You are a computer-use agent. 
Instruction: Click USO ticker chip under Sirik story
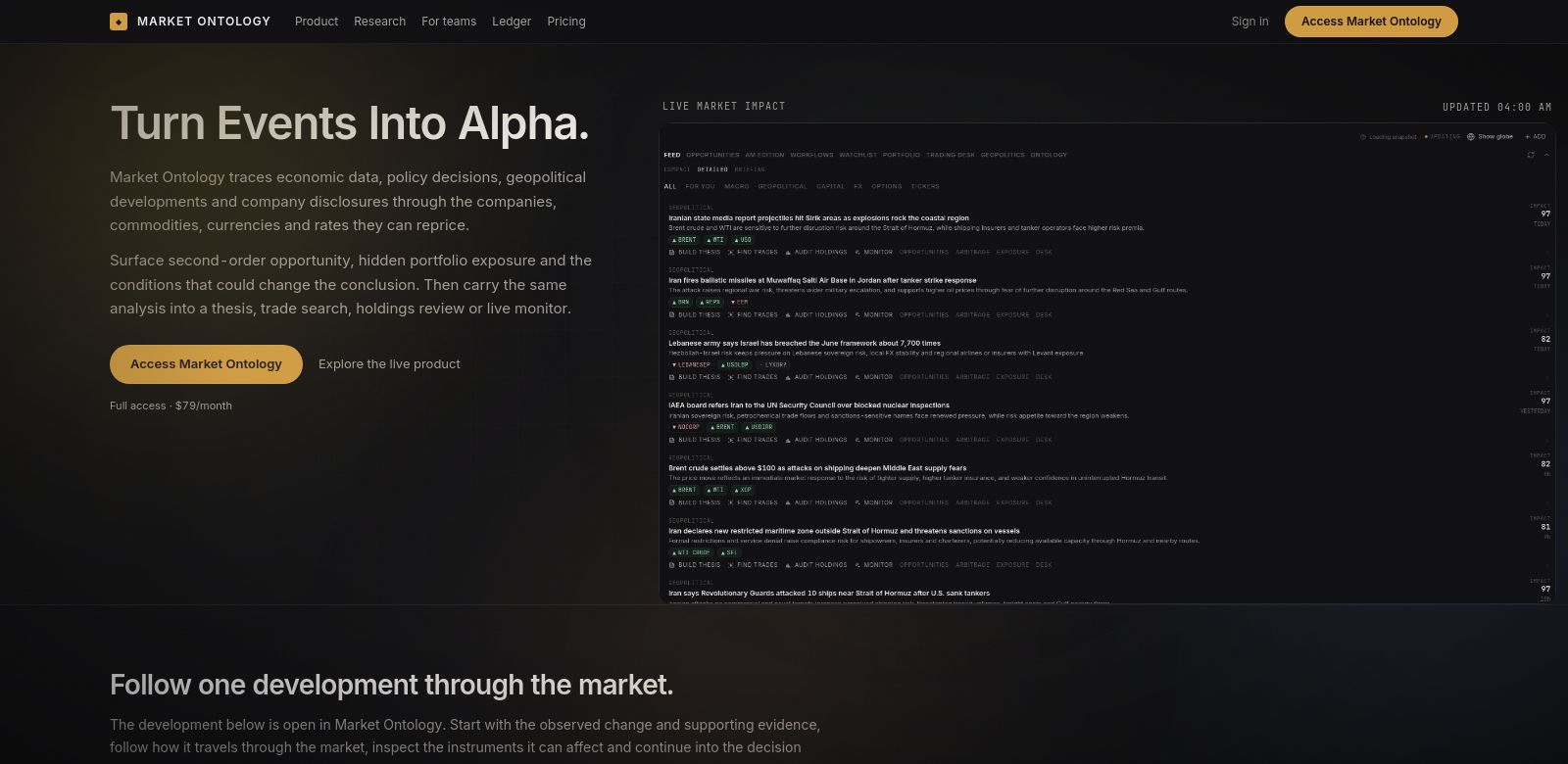point(743,240)
